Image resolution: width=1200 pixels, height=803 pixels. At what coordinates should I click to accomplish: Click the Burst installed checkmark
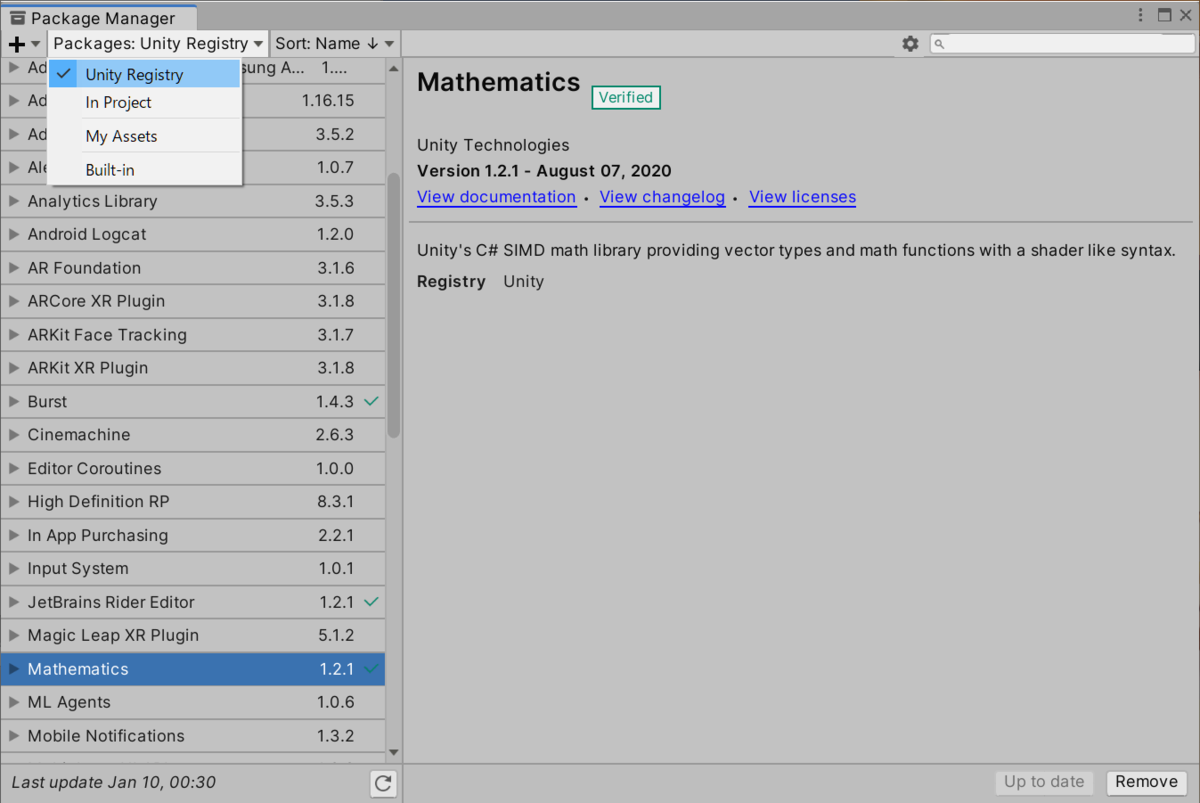click(371, 401)
